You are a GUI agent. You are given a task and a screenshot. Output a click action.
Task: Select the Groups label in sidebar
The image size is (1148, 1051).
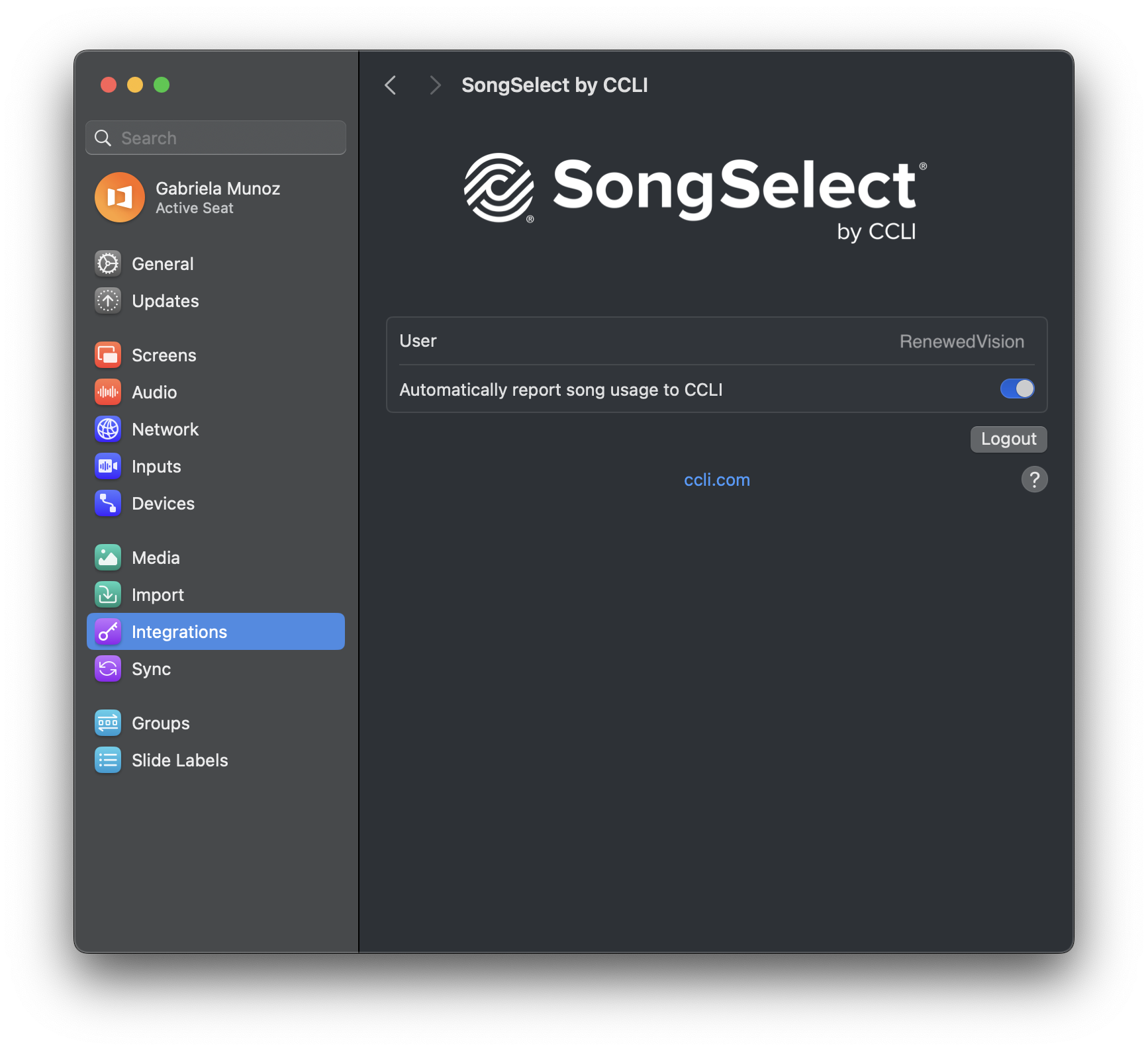(161, 723)
